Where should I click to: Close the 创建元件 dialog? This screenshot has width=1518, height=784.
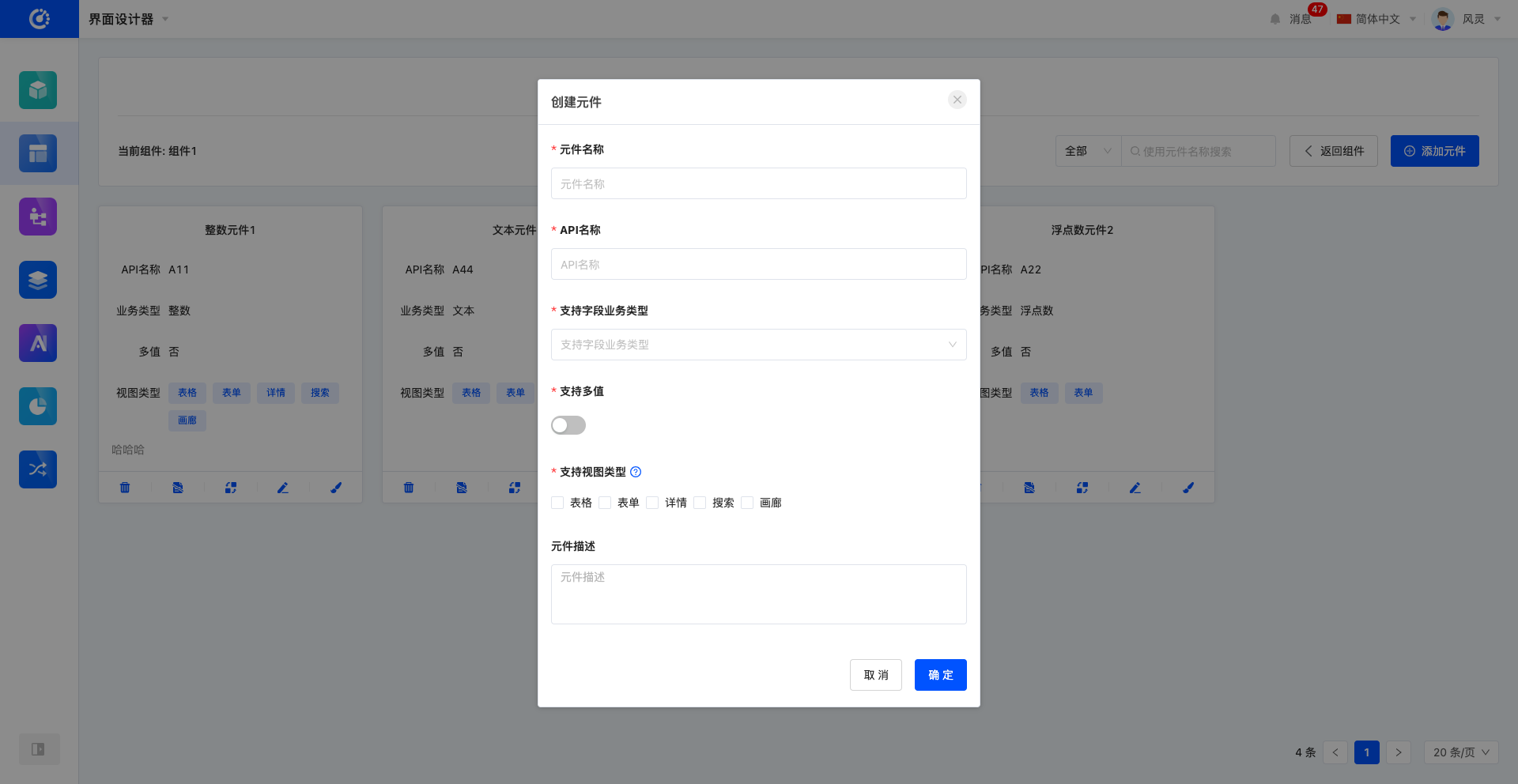pyautogui.click(x=957, y=100)
